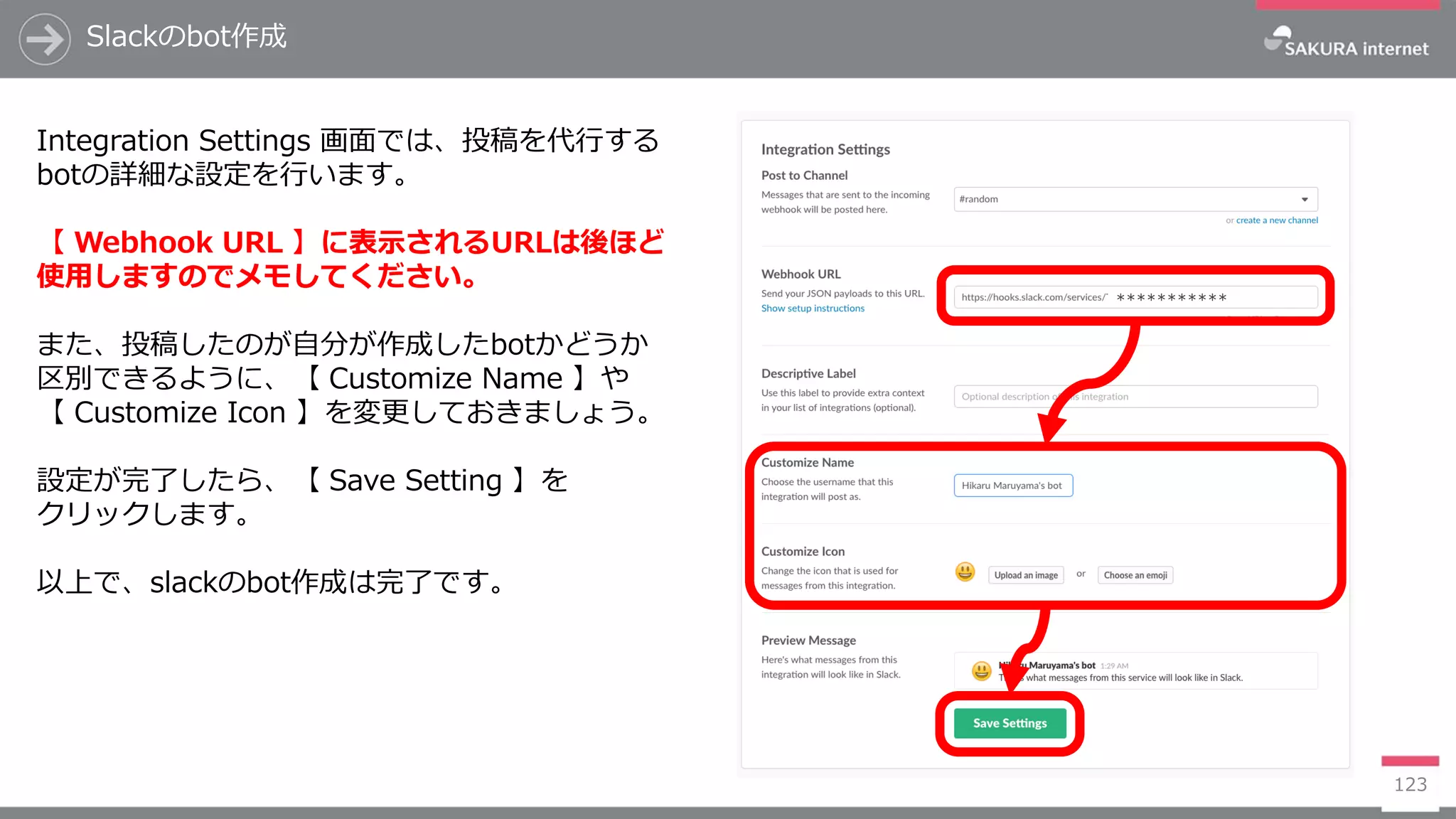Click the Descriptive Label optional description field

(1135, 397)
